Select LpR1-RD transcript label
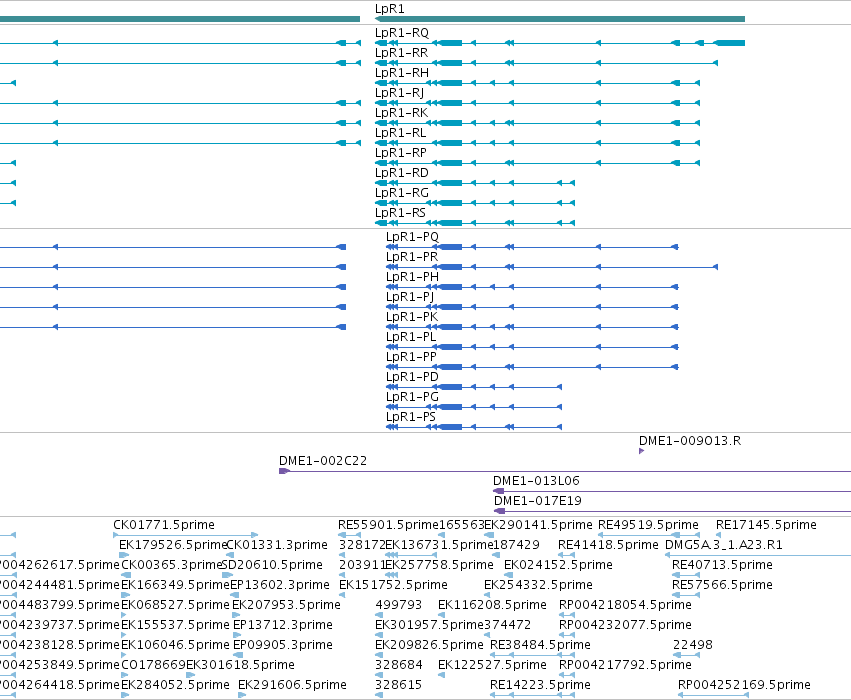851x700 pixels. [402, 173]
